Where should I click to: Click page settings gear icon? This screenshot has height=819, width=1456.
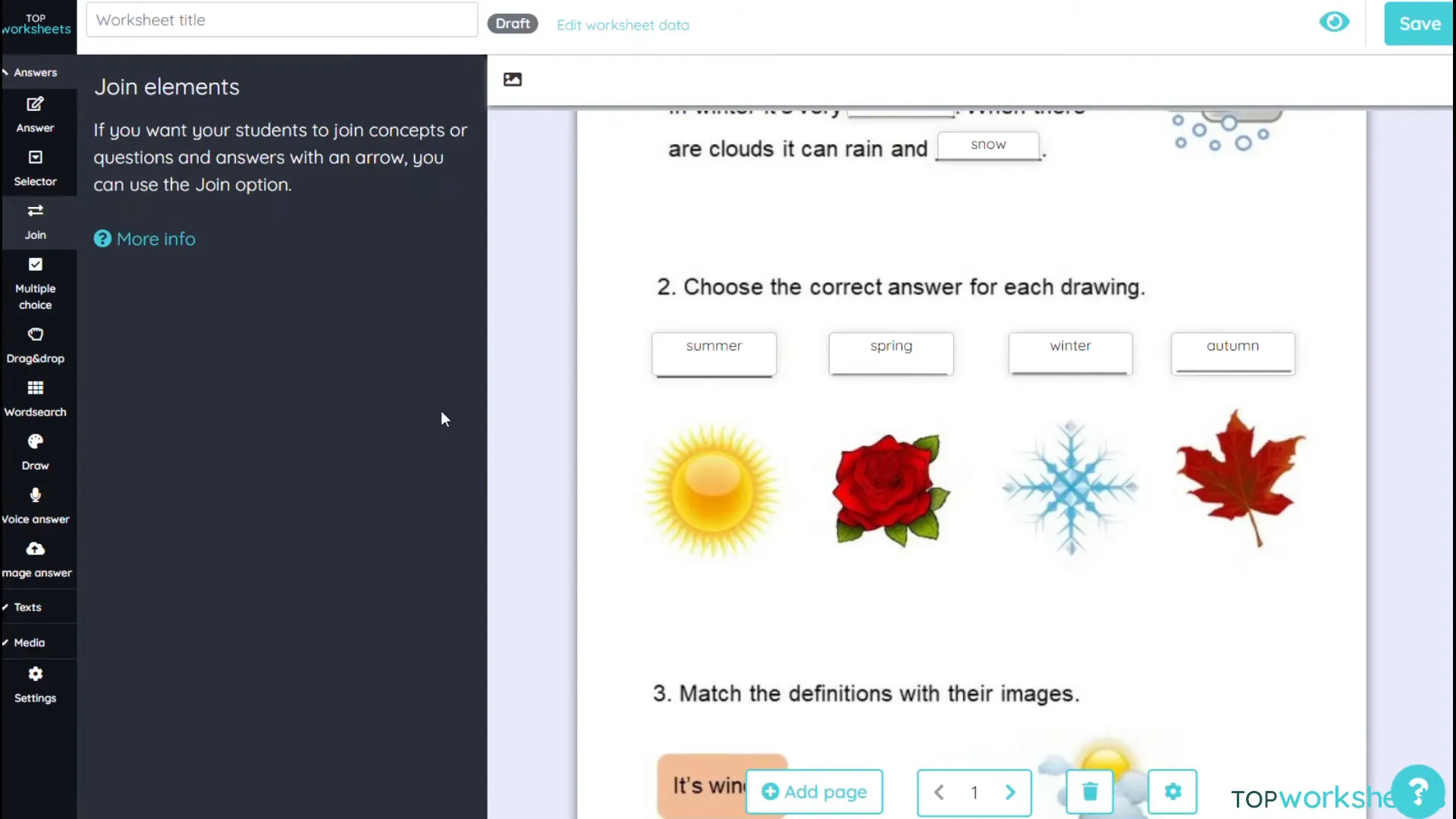click(x=1172, y=791)
